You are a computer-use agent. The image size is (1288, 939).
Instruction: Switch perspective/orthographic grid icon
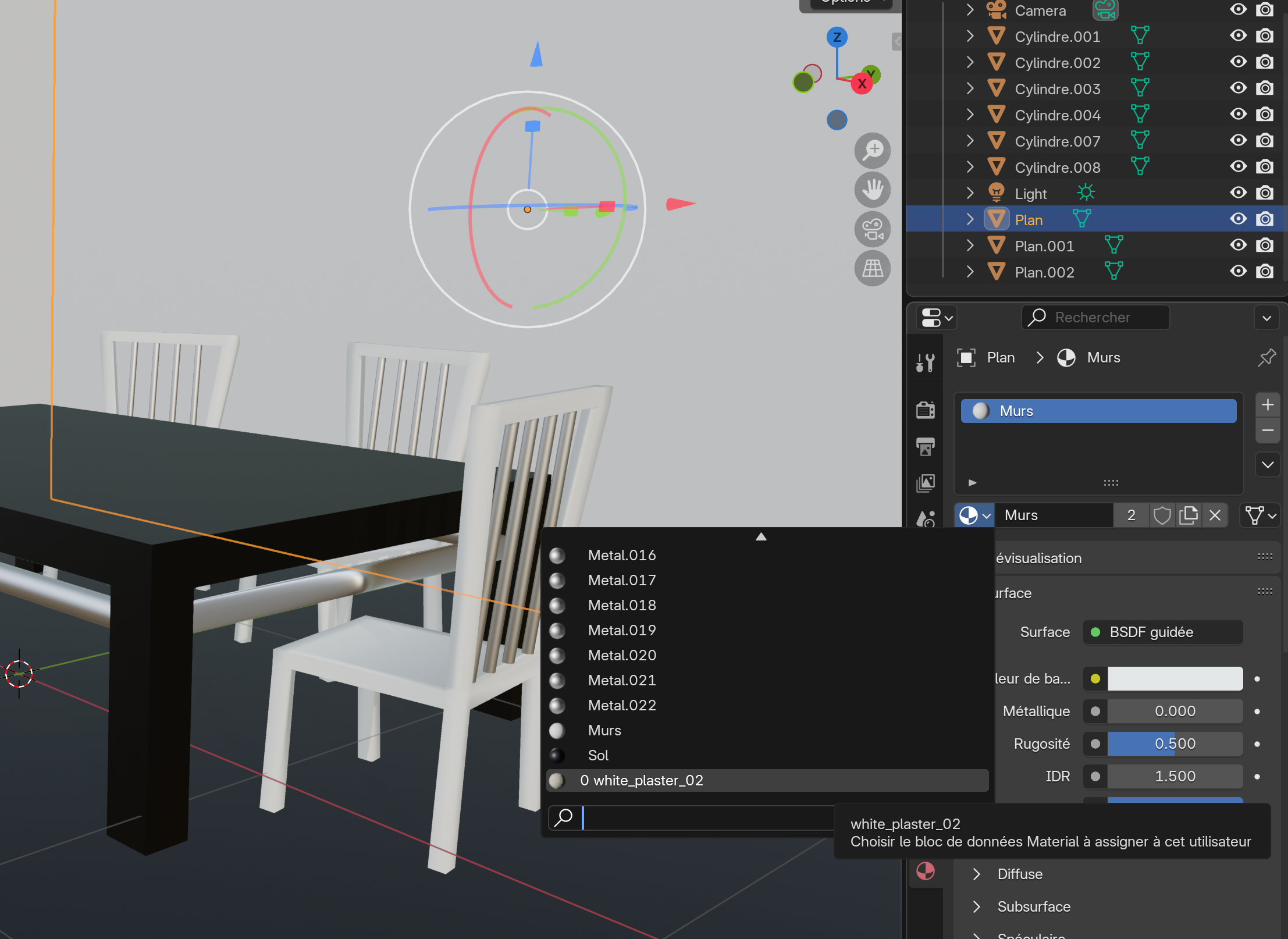[872, 268]
